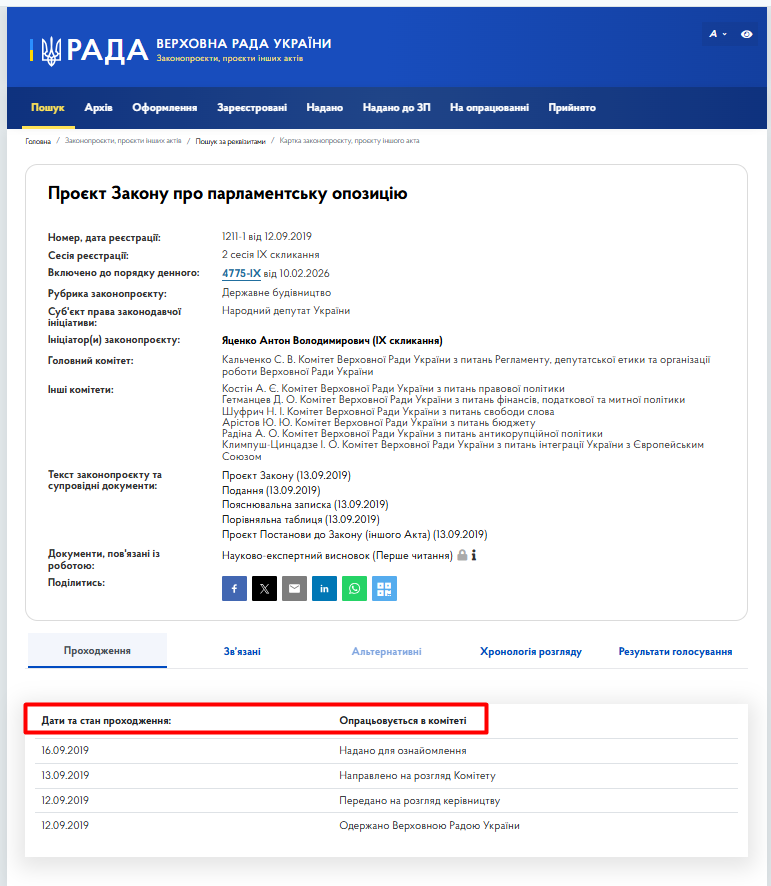Click Законопроєкти, проєкти інших актів breadcrumb
This screenshot has width=771, height=886.
click(x=123, y=141)
